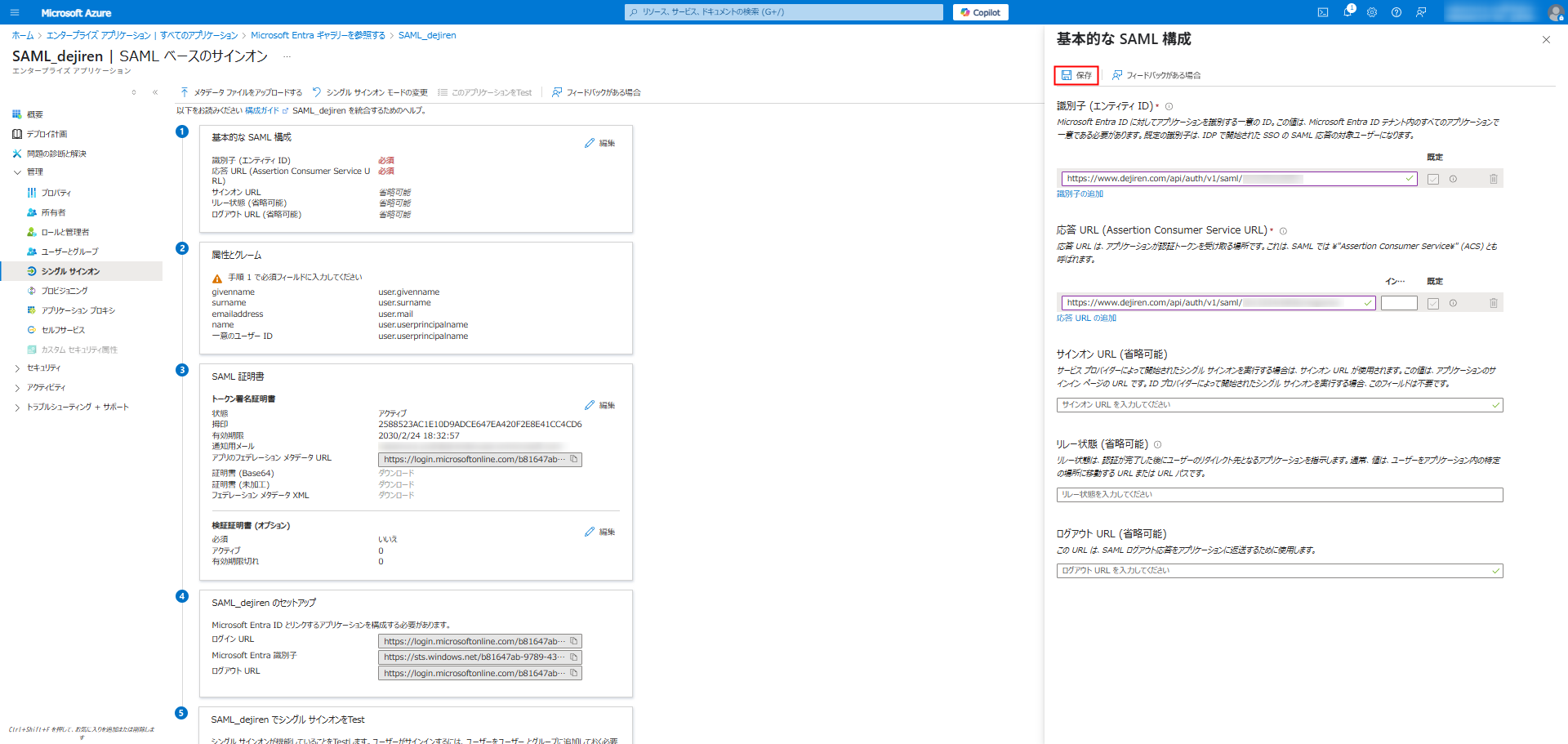Copy the アプリのフェデレーション メタデータ URL

574,459
